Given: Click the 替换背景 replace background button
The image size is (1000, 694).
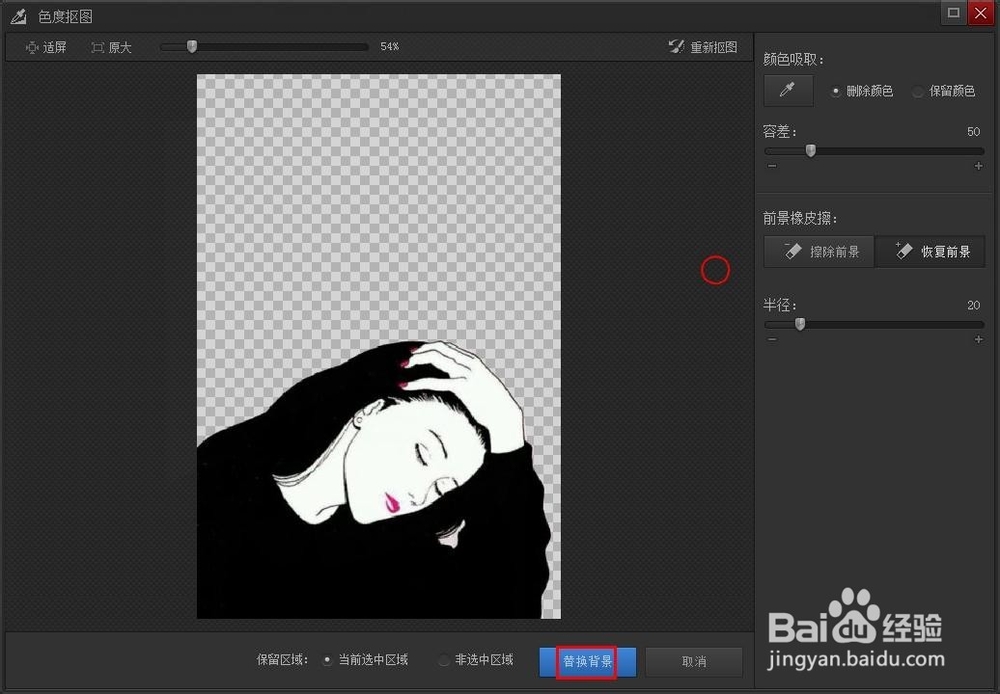Looking at the screenshot, I should [587, 662].
